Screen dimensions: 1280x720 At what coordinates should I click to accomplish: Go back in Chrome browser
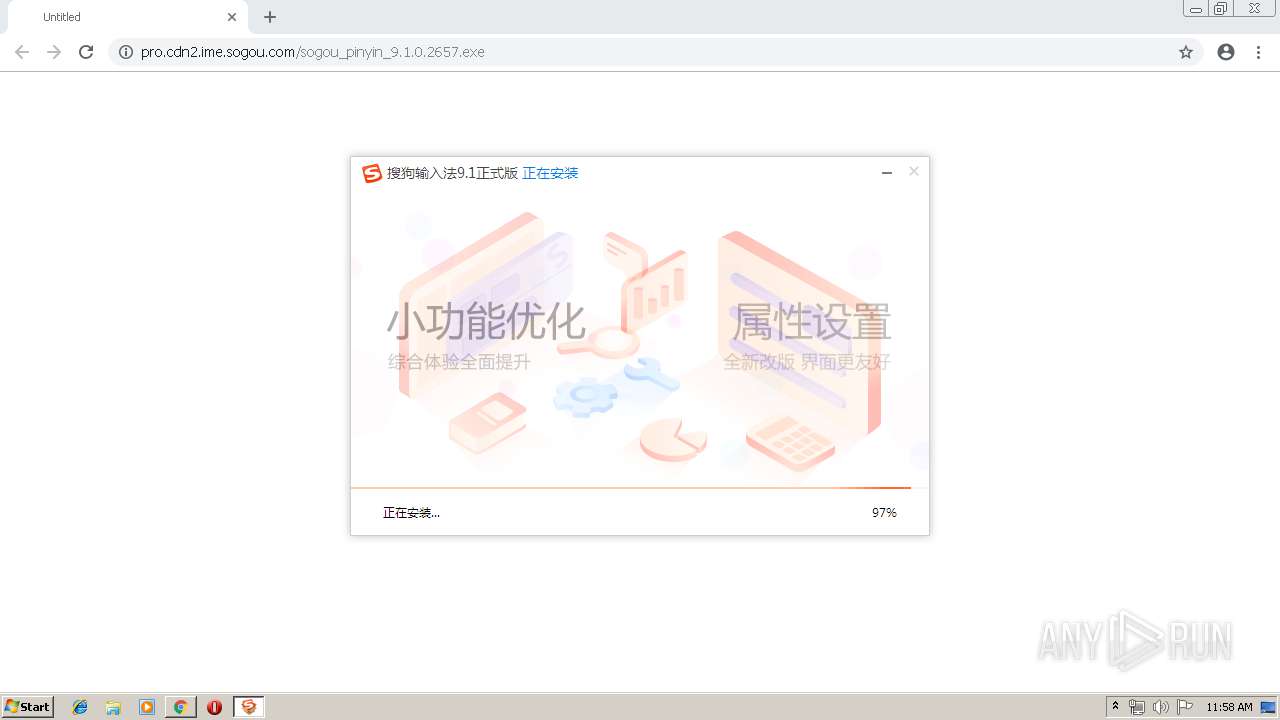(22, 52)
